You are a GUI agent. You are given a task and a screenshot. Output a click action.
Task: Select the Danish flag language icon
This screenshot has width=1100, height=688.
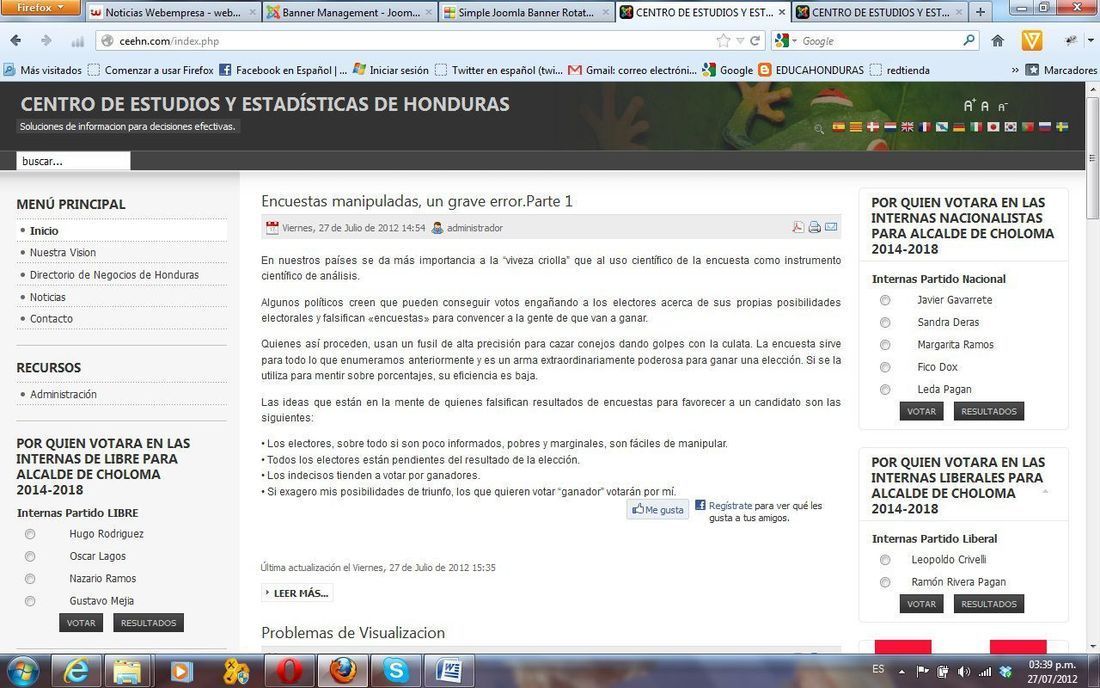pos(873,127)
